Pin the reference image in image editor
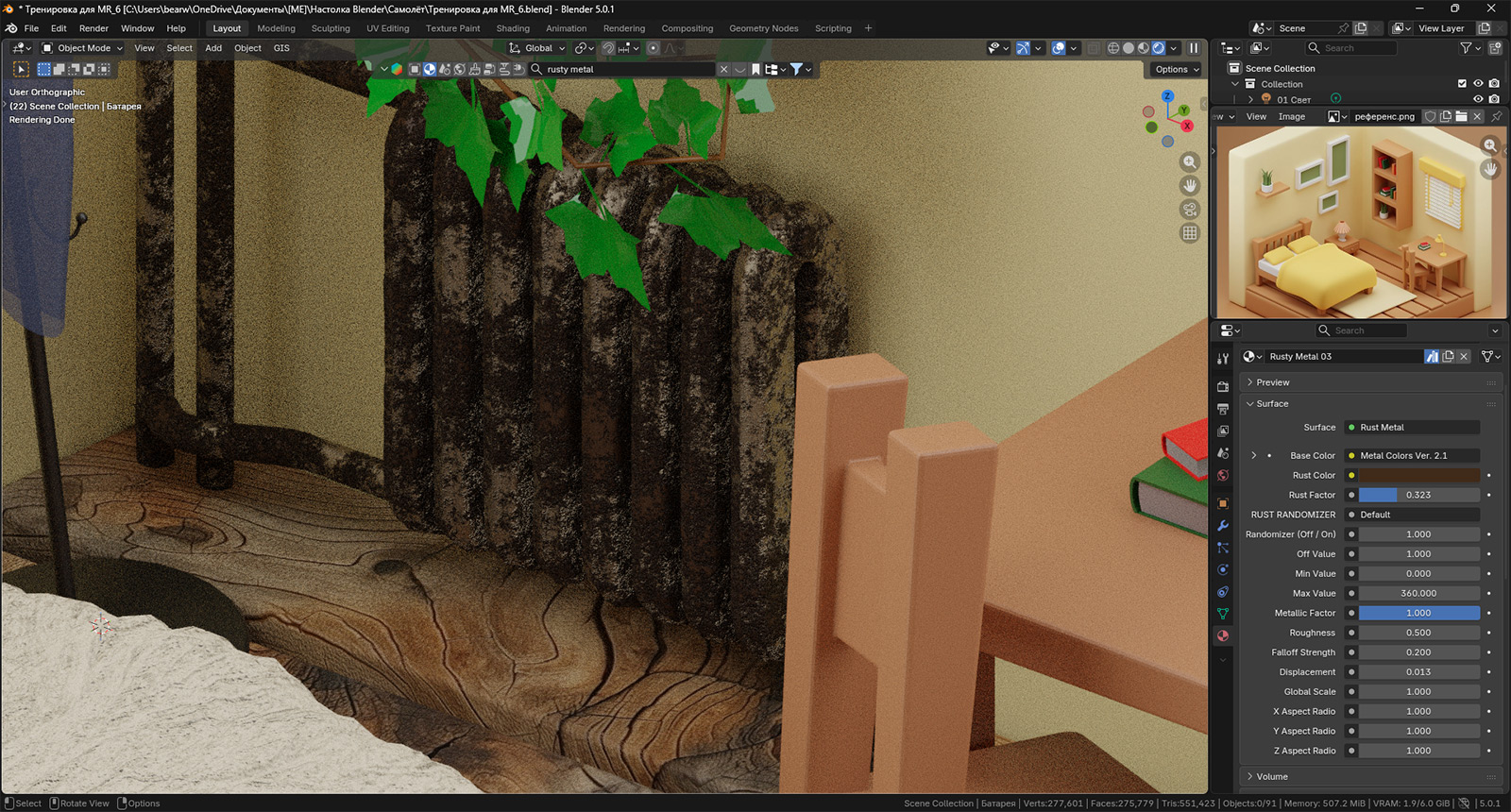This screenshot has height=812, width=1511. point(1496,116)
